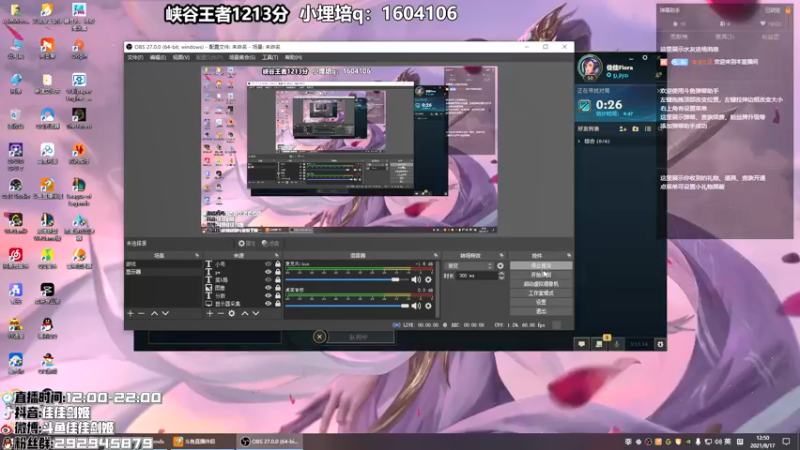Click the microphone icon in League client bottom bar
The height and width of the screenshot is (450, 800).
(616, 344)
